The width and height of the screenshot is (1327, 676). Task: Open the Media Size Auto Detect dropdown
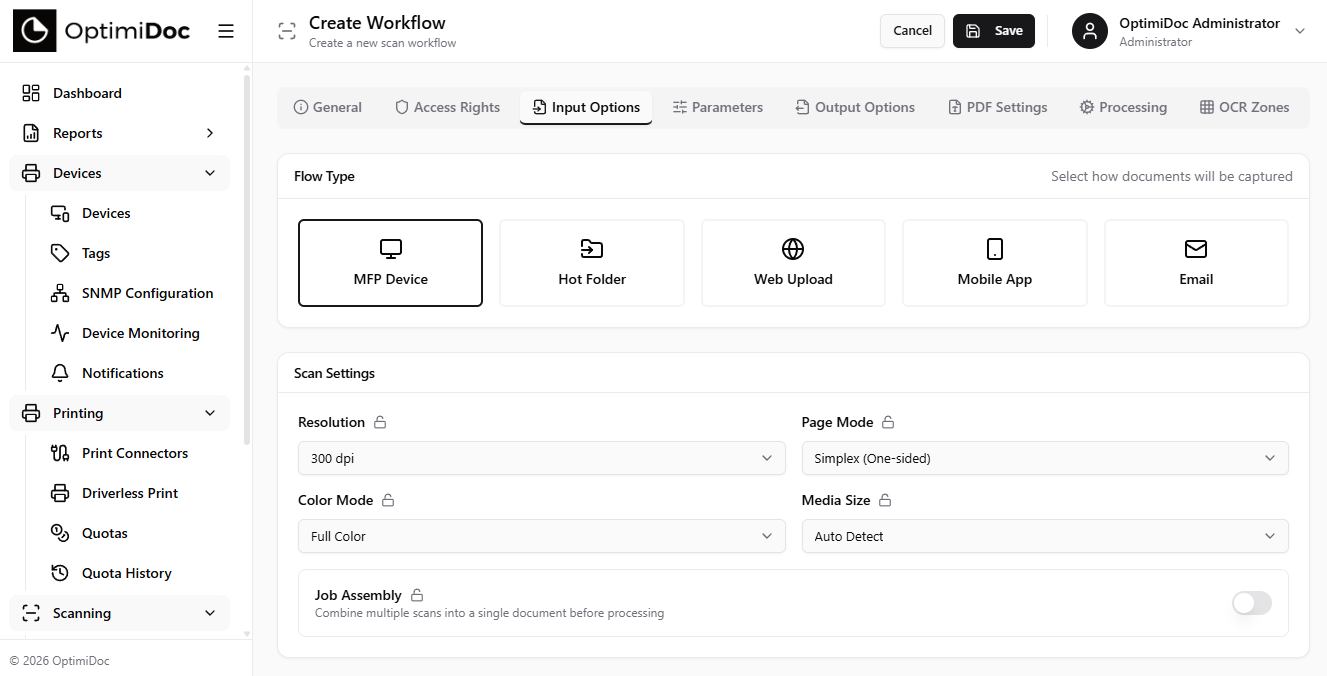coord(1045,536)
